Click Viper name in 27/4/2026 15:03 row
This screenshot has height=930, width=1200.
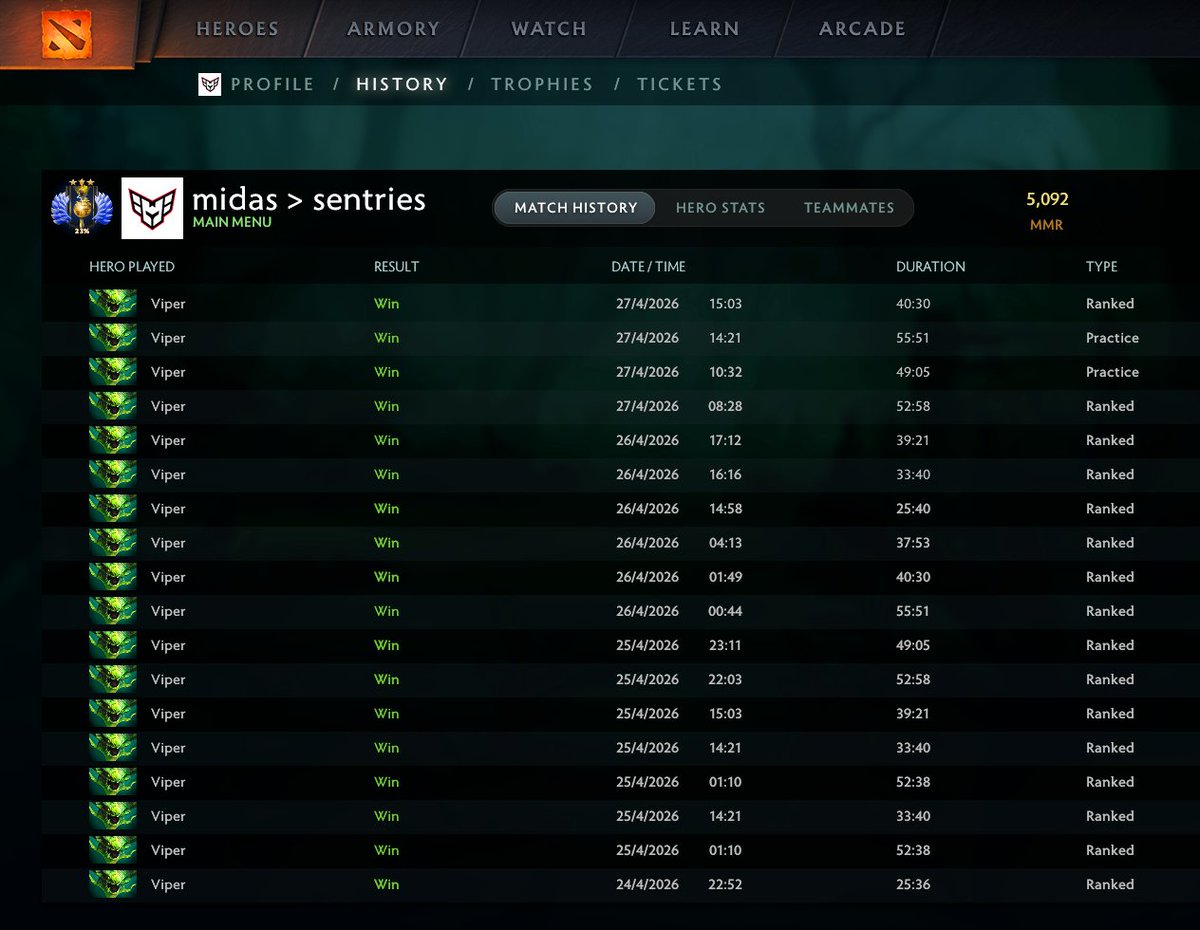(x=168, y=303)
